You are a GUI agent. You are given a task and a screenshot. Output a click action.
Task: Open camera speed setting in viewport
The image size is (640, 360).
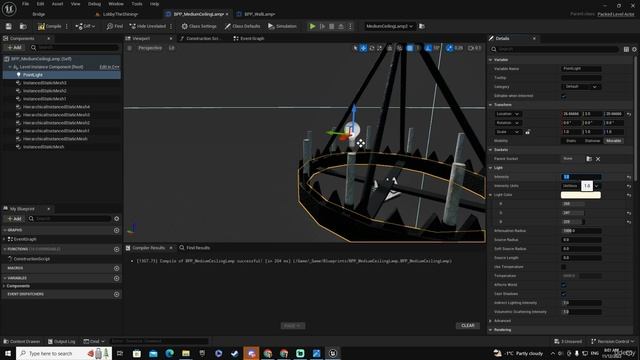coord(474,48)
